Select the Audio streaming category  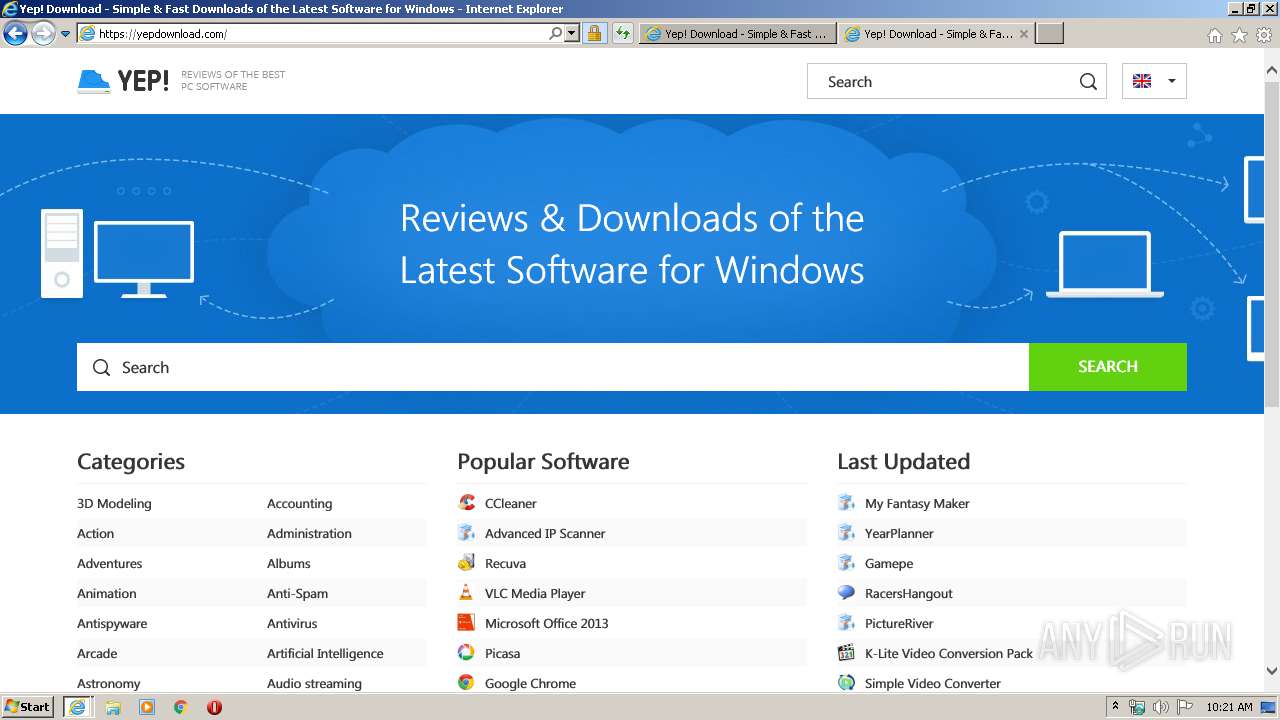pyautogui.click(x=314, y=684)
